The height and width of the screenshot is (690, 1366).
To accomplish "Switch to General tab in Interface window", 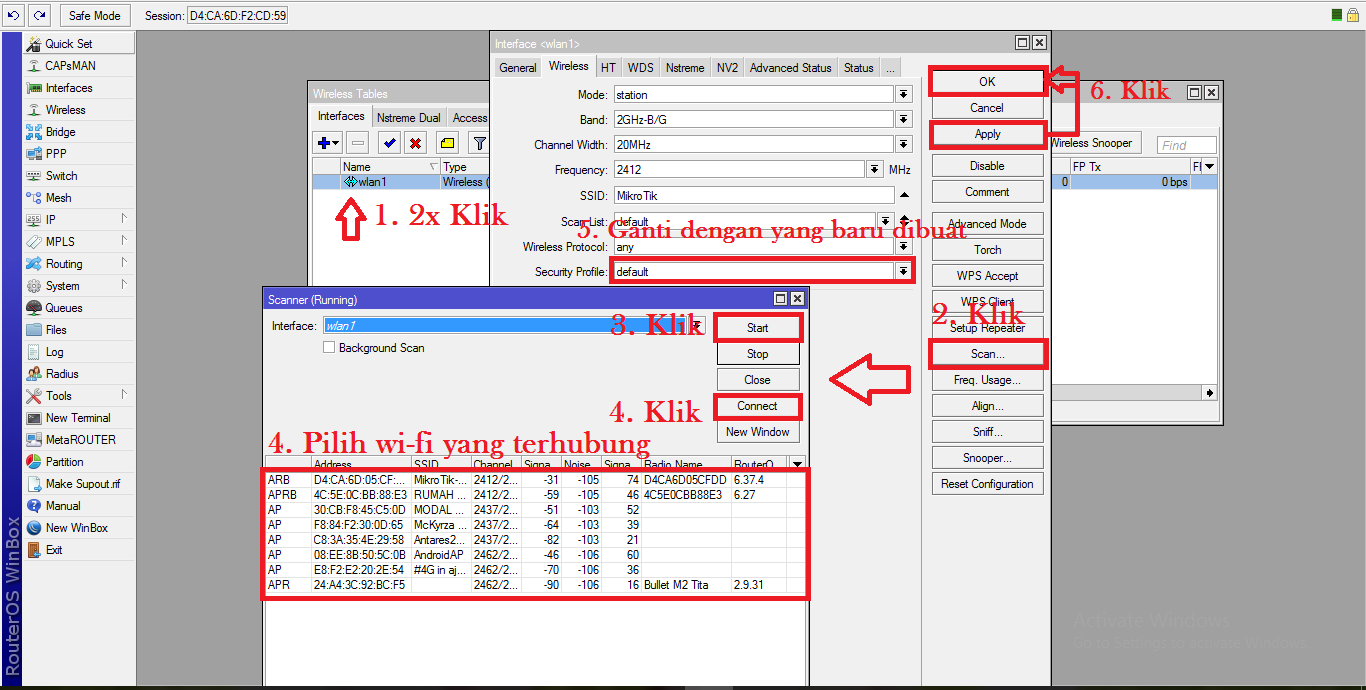I will [518, 68].
